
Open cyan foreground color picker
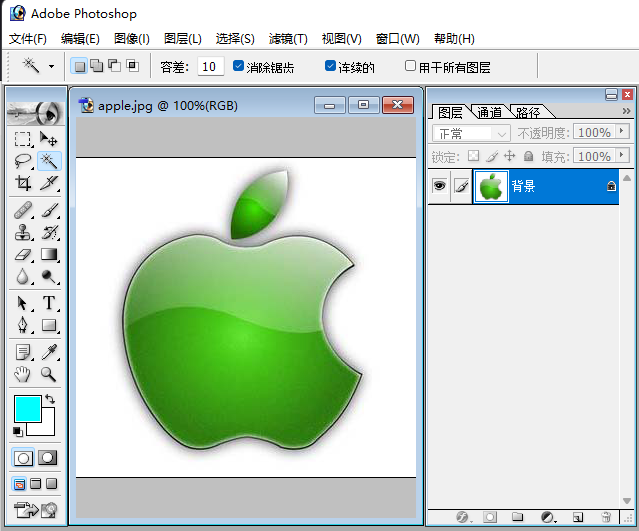click(x=27, y=408)
